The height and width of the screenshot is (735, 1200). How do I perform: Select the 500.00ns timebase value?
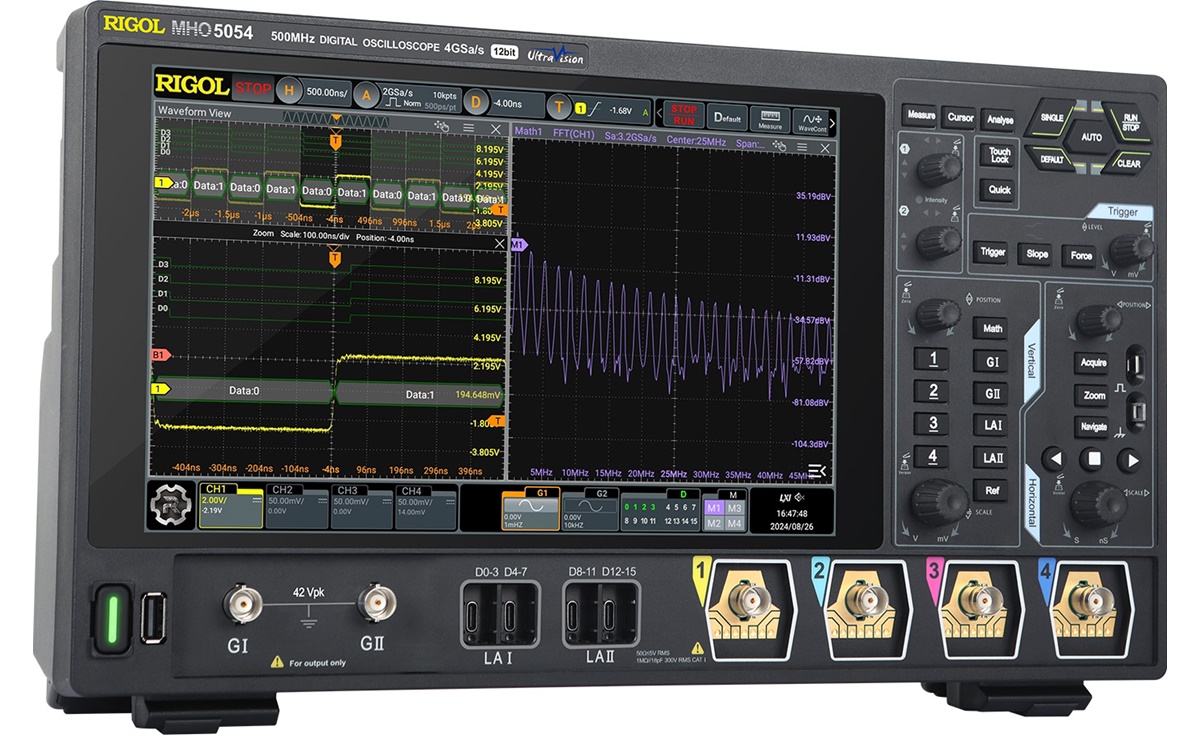tap(327, 92)
